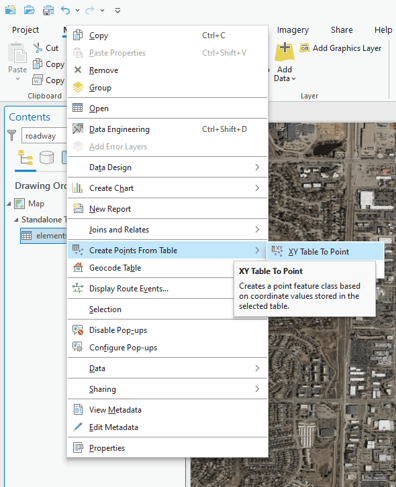Choose Group in the context menu
396x487 pixels.
(x=167, y=88)
